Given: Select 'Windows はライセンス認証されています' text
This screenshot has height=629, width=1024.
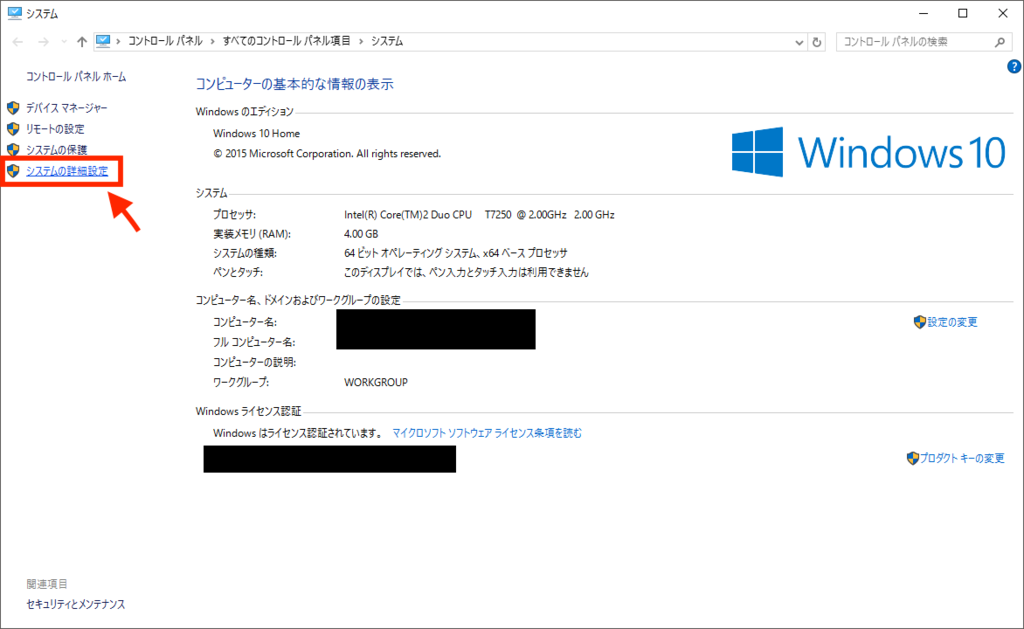Looking at the screenshot, I should (x=297, y=433).
